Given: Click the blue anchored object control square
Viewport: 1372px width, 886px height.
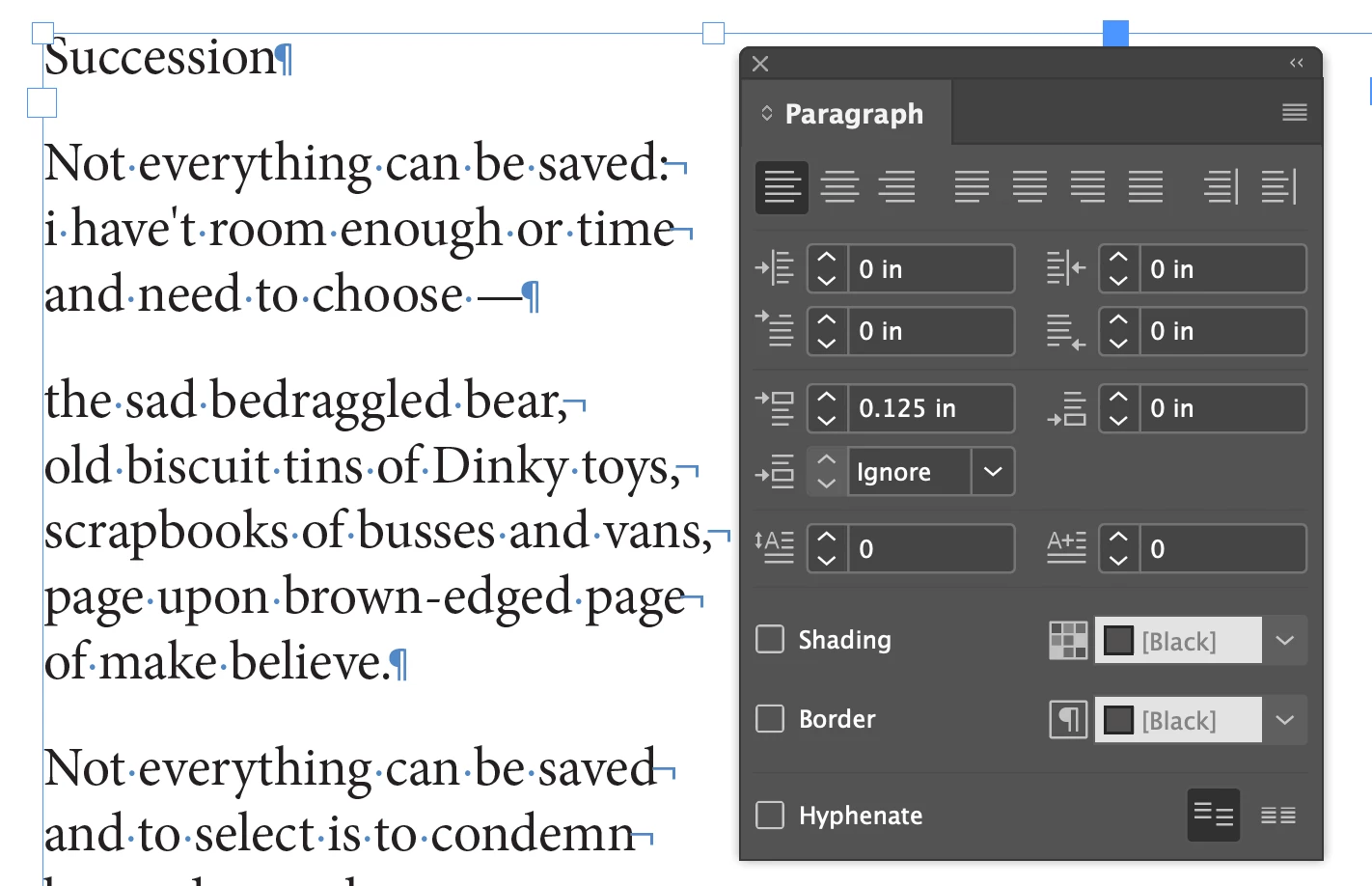Looking at the screenshot, I should [1115, 33].
